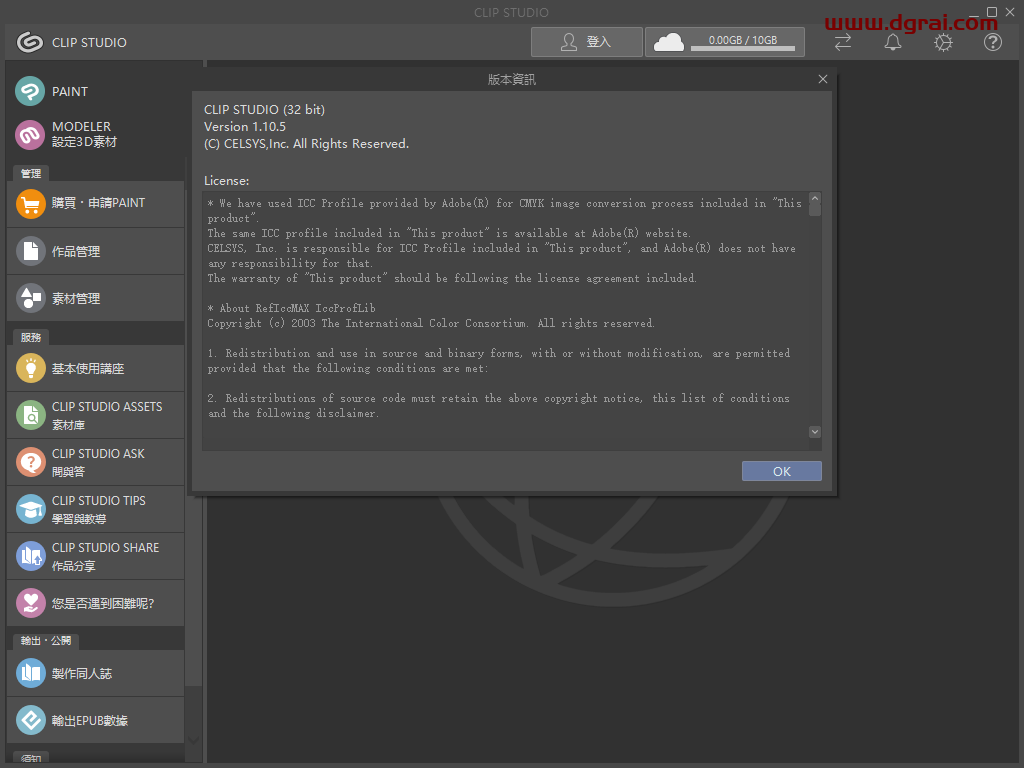Click the 服務 section header
The width and height of the screenshot is (1024, 768).
pos(31,337)
